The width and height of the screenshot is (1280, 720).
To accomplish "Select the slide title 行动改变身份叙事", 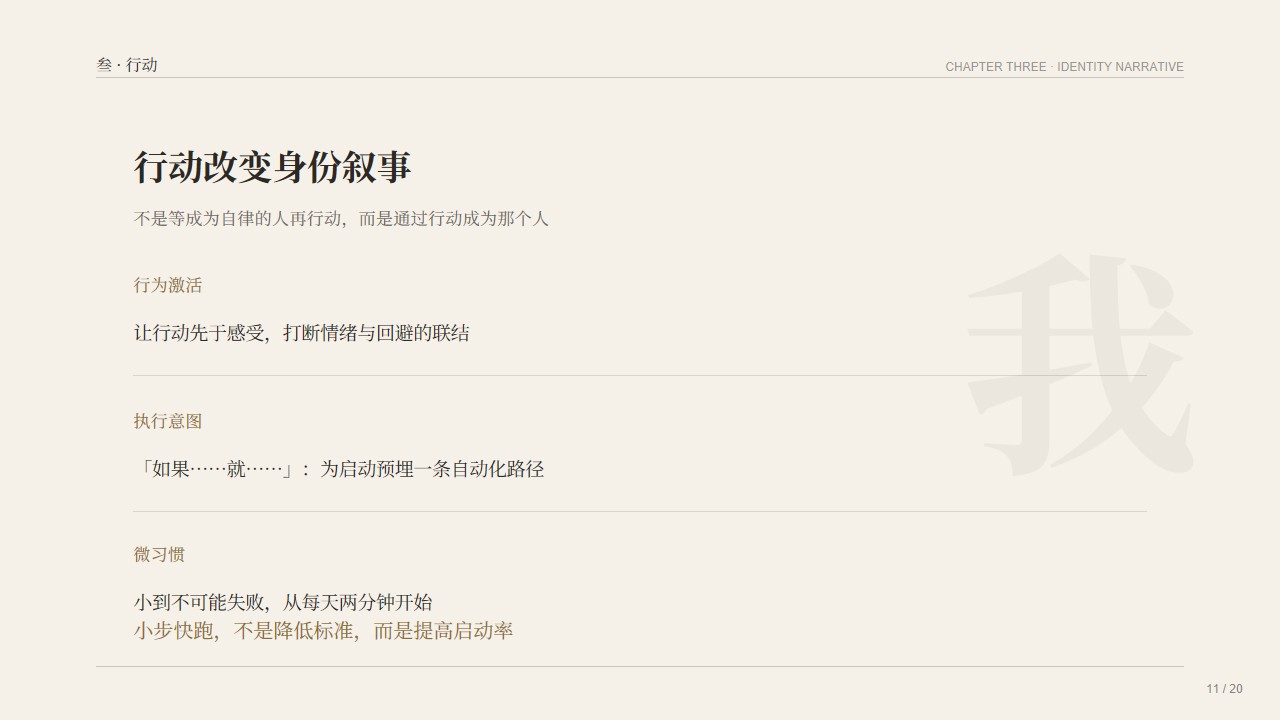I will [273, 167].
